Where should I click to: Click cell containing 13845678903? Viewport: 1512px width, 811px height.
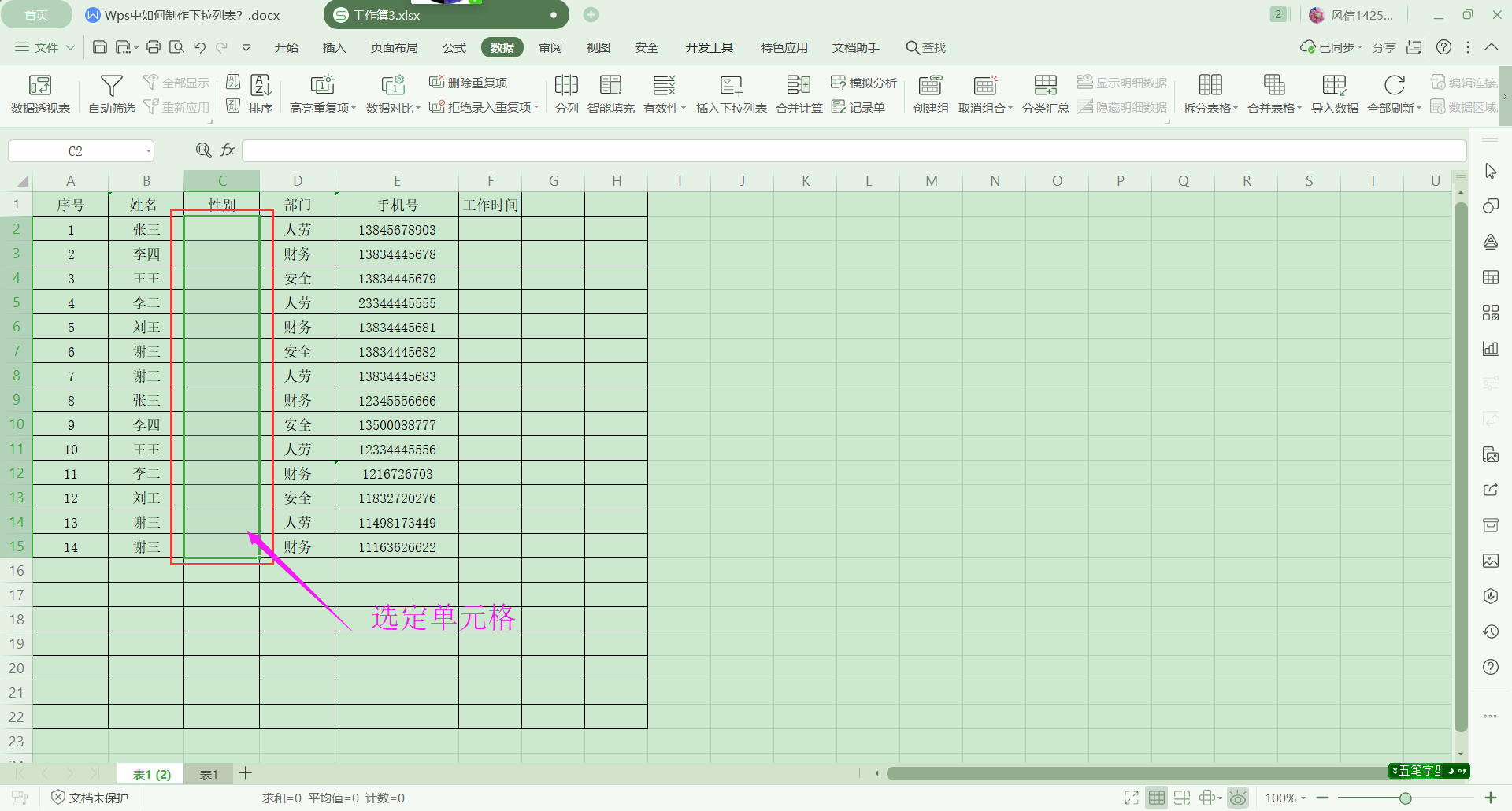pyautogui.click(x=397, y=230)
